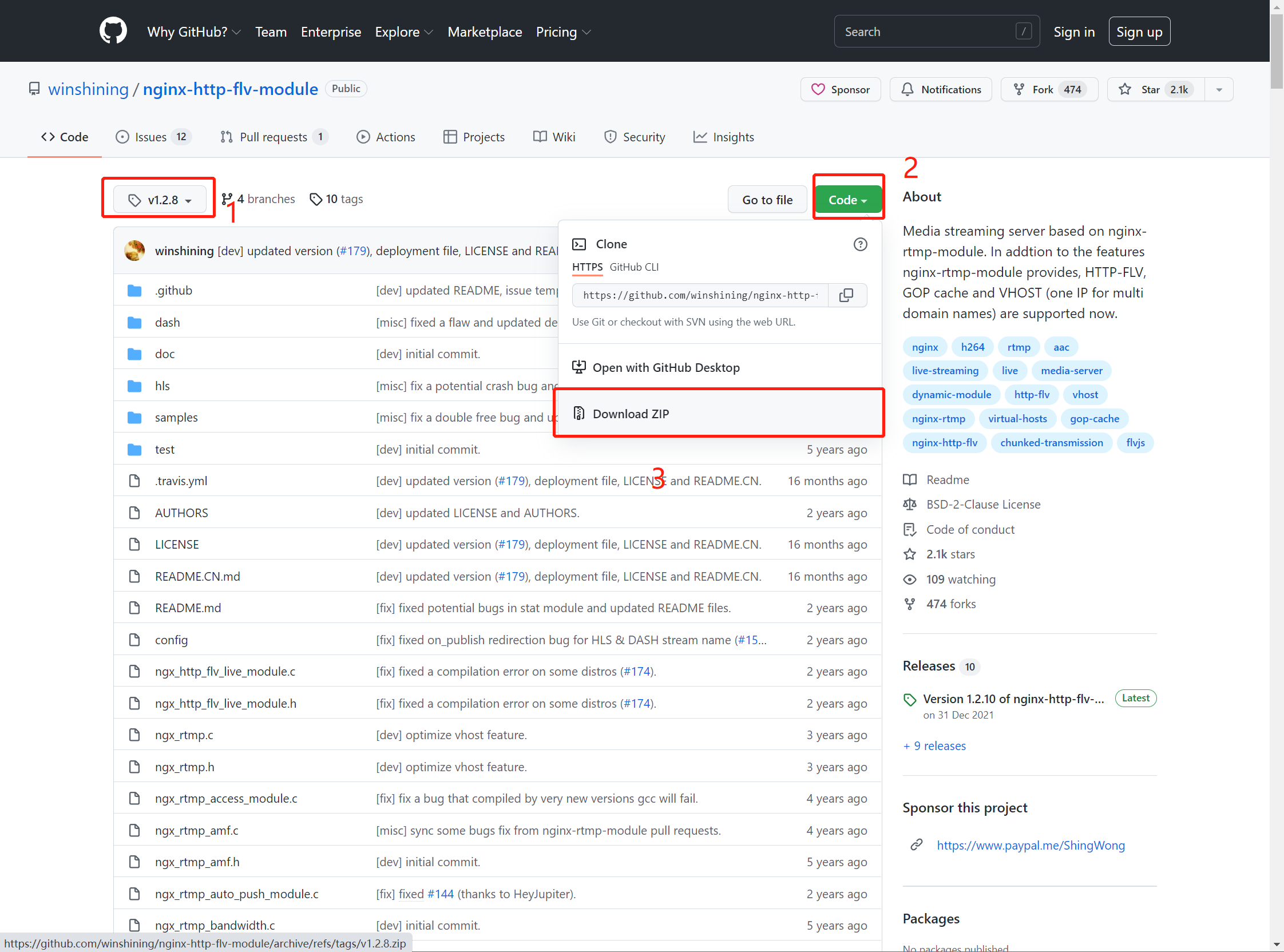The height and width of the screenshot is (952, 1284).
Task: Expand the Why GitHub? menu
Action: click(x=193, y=31)
